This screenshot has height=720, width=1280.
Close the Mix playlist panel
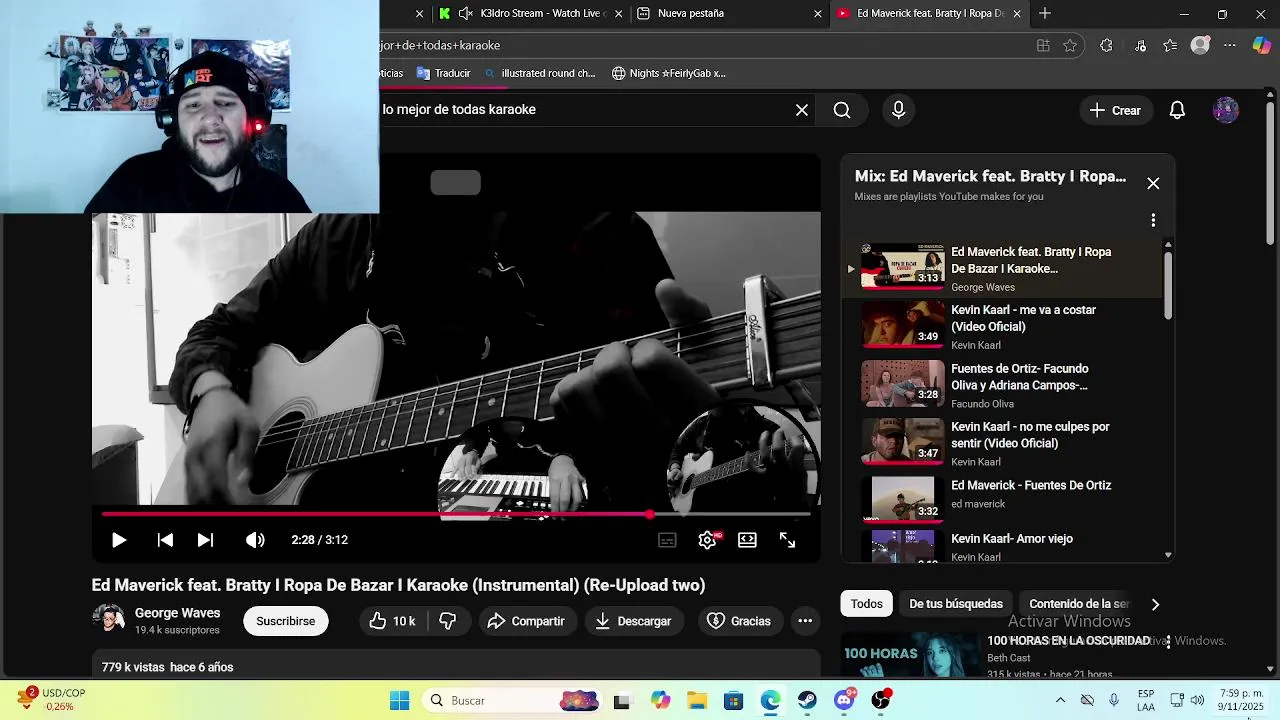[x=1153, y=183]
